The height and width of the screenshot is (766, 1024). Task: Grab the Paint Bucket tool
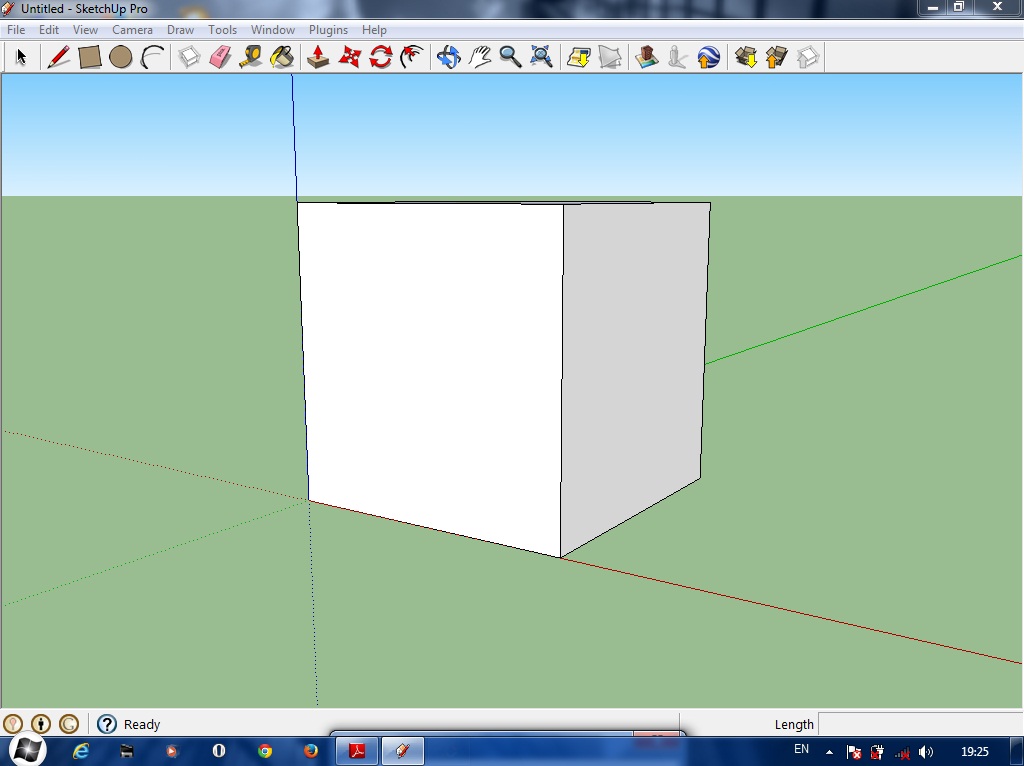click(x=282, y=57)
